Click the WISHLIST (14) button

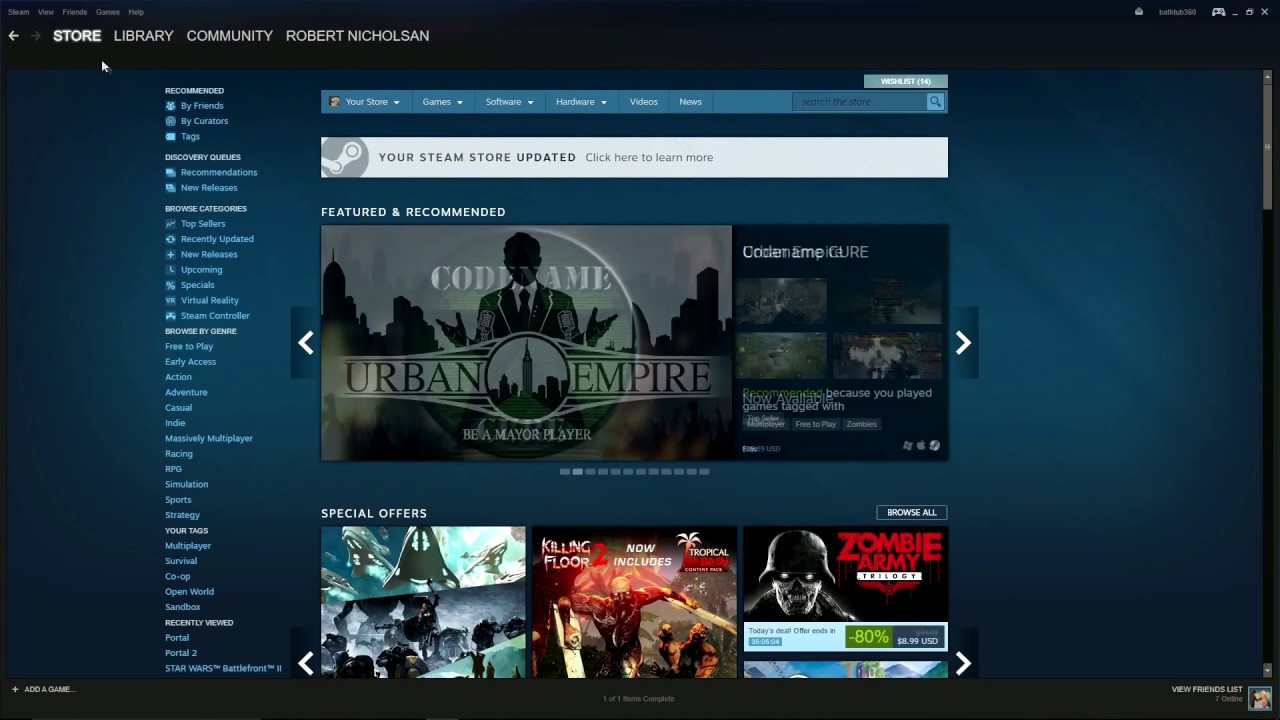905,81
